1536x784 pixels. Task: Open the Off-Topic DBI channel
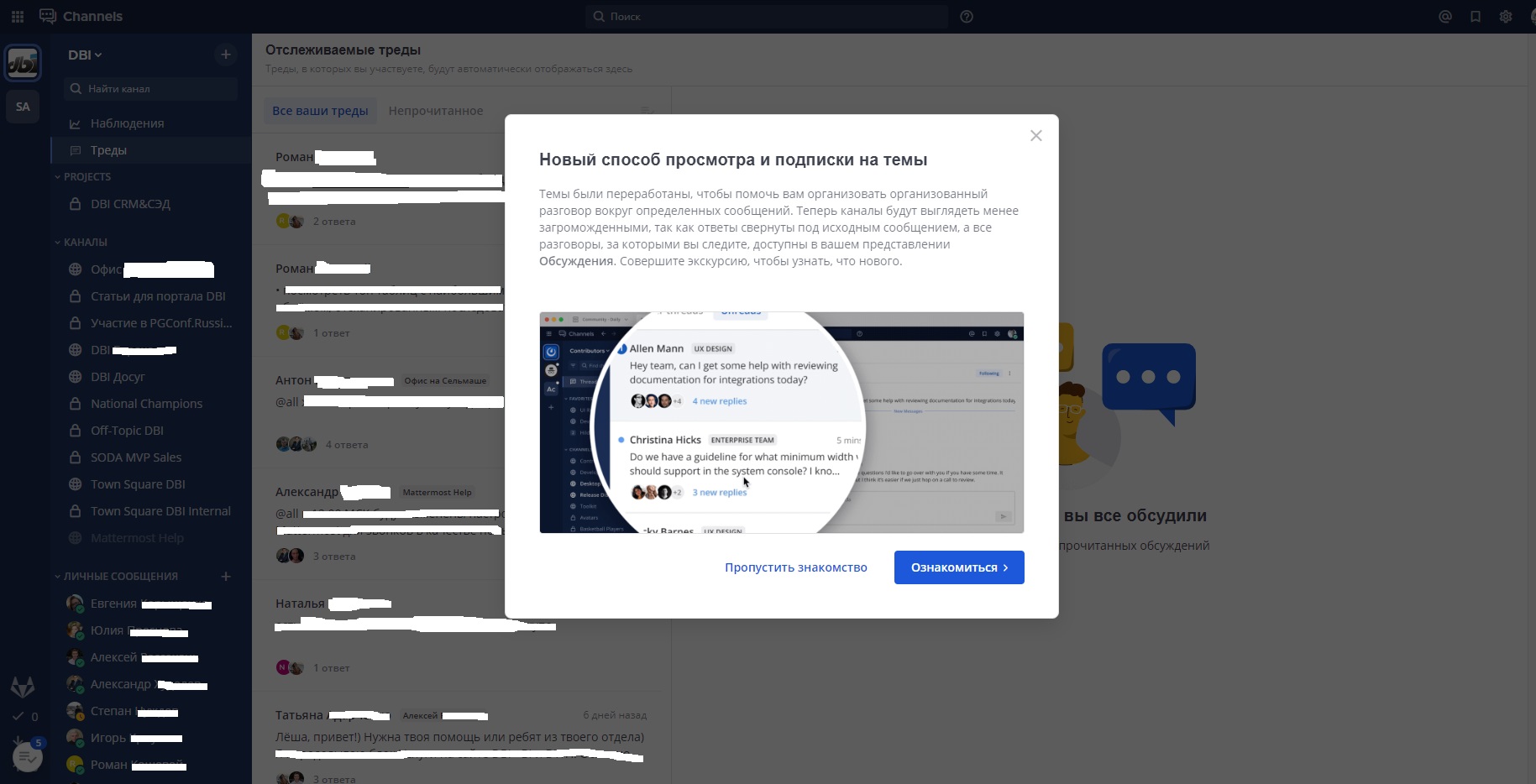pyautogui.click(x=151, y=431)
